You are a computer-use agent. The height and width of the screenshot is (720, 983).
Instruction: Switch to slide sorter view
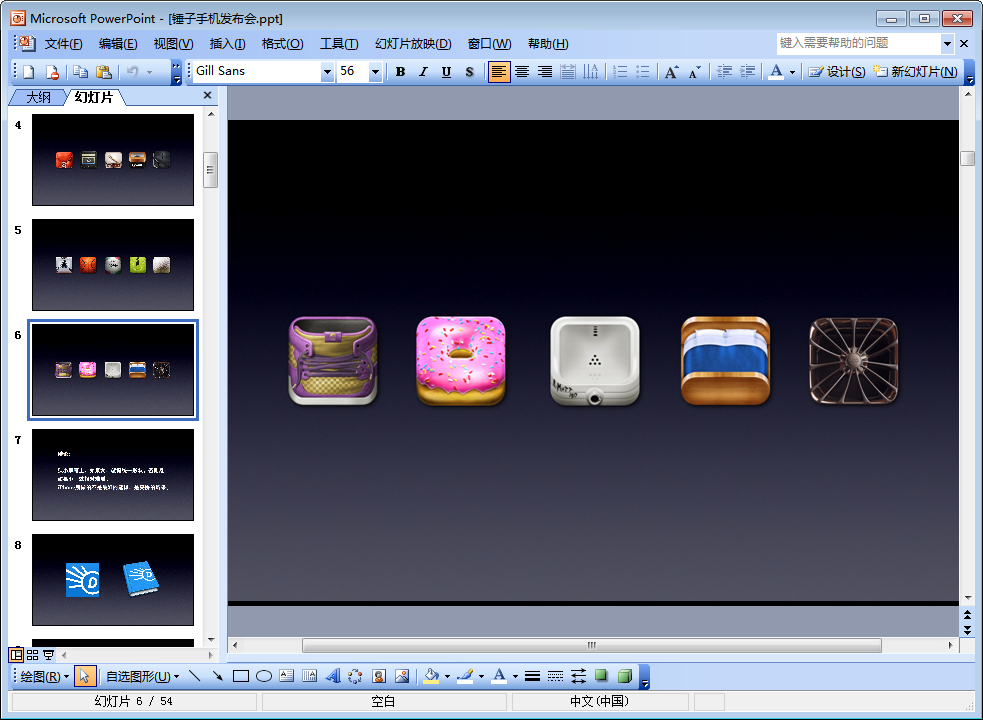point(33,655)
